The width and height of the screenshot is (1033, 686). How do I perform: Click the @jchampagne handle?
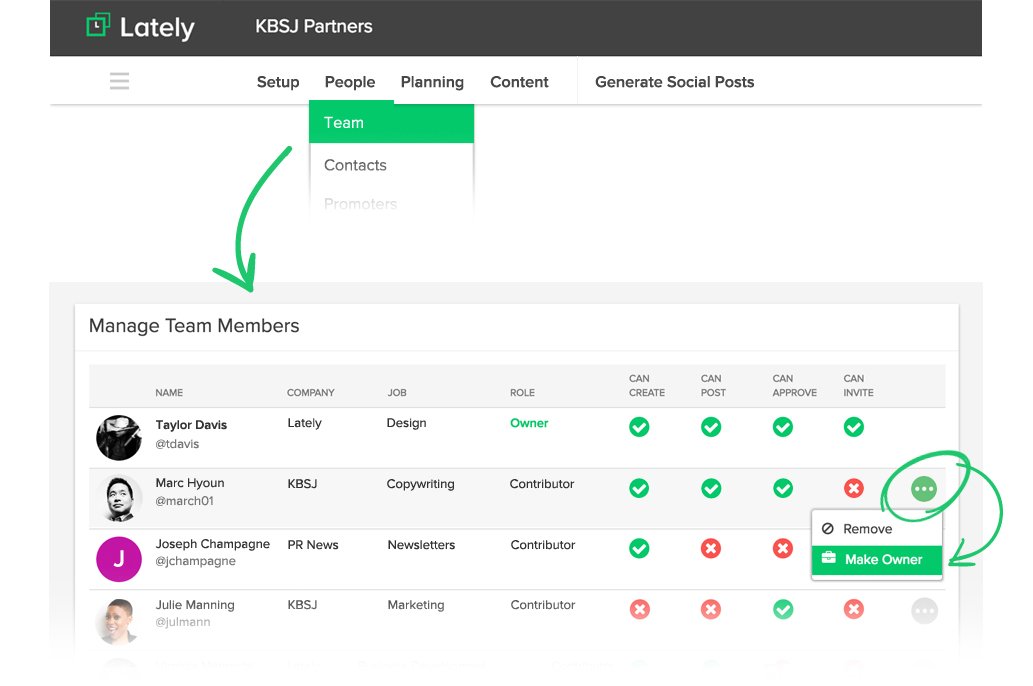click(196, 561)
